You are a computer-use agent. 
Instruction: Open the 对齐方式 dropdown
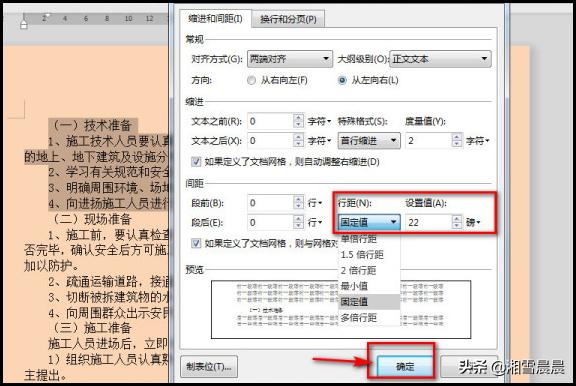pyautogui.click(x=290, y=59)
